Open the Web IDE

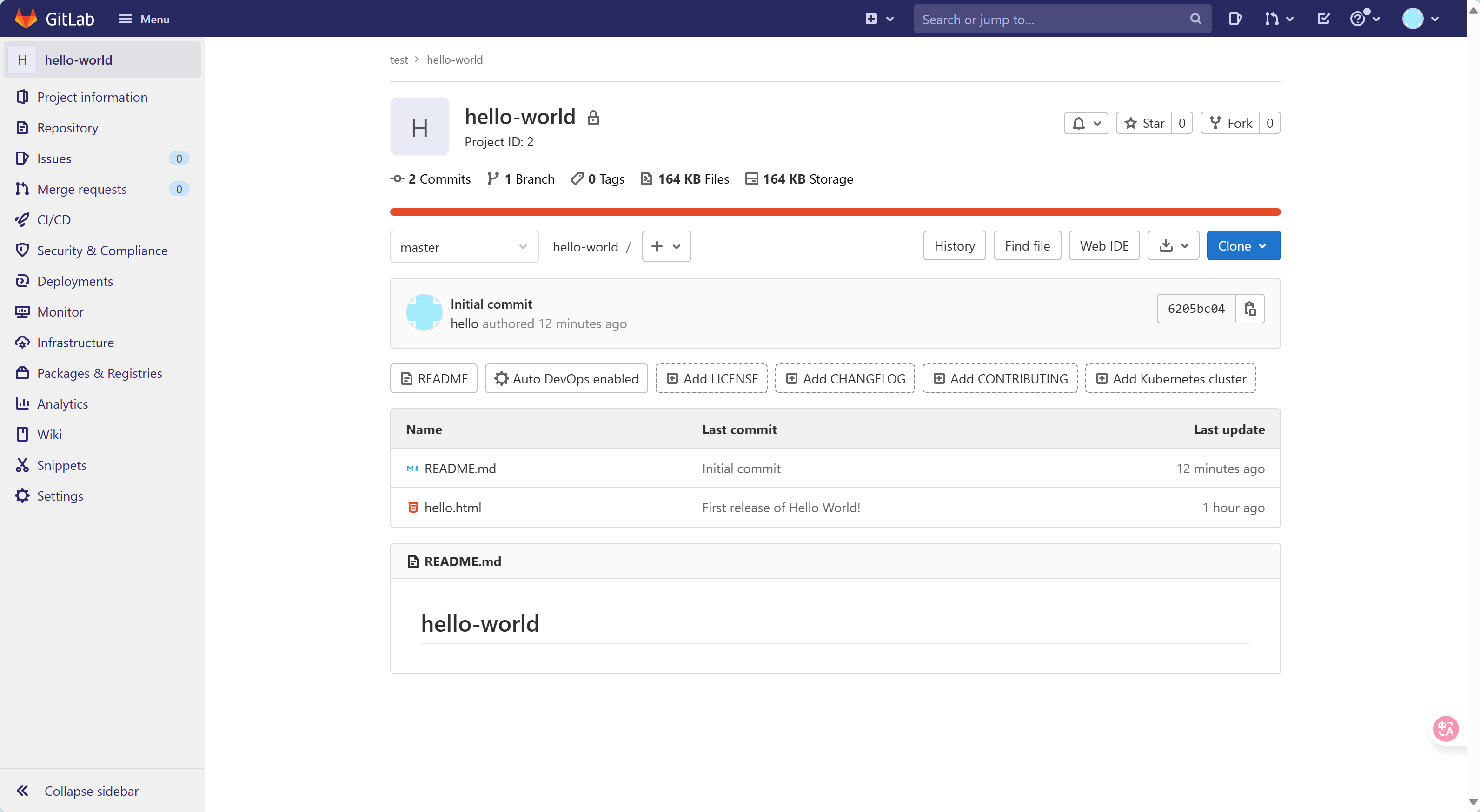(1104, 246)
